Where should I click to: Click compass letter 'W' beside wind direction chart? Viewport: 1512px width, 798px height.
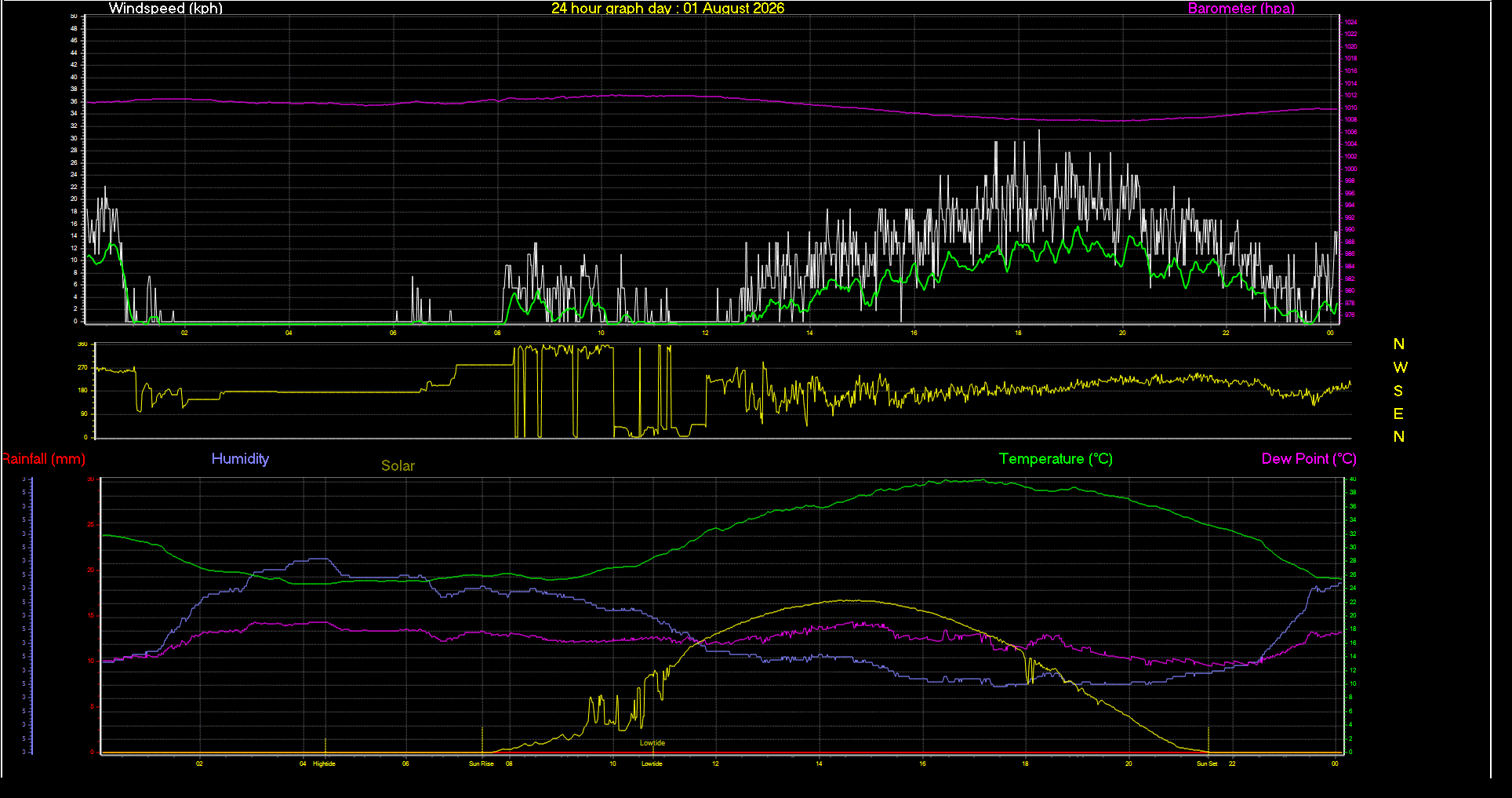point(1400,367)
